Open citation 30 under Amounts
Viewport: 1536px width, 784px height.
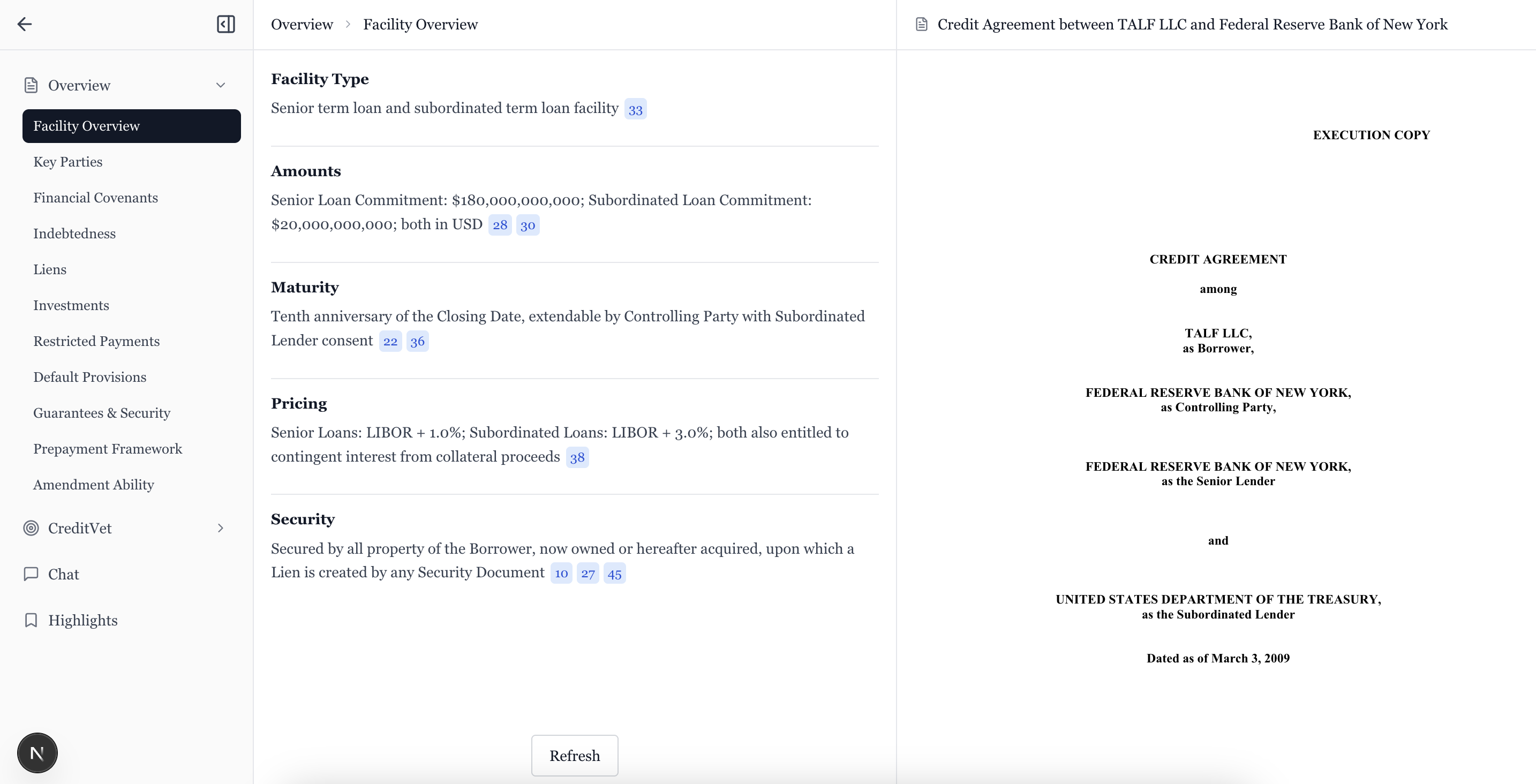528,225
